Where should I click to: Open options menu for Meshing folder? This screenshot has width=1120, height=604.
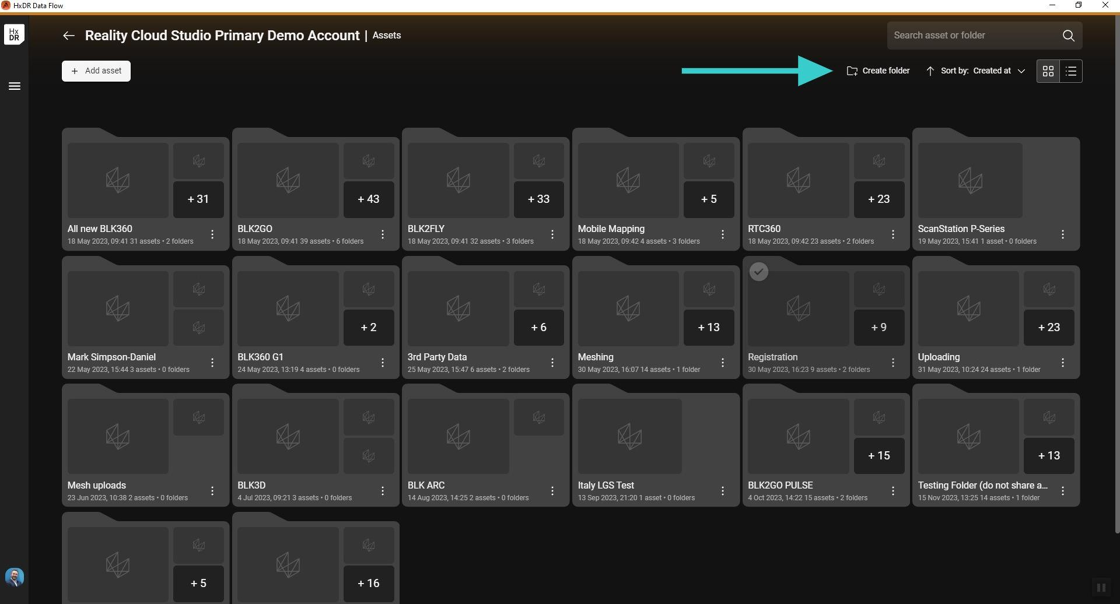point(723,363)
